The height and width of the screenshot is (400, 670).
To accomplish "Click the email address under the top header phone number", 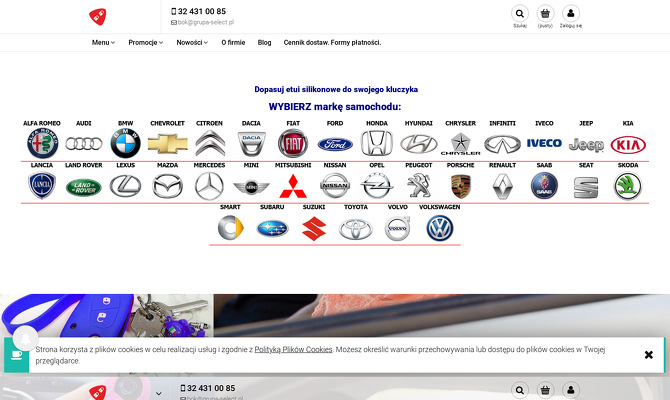I will click(x=206, y=22).
